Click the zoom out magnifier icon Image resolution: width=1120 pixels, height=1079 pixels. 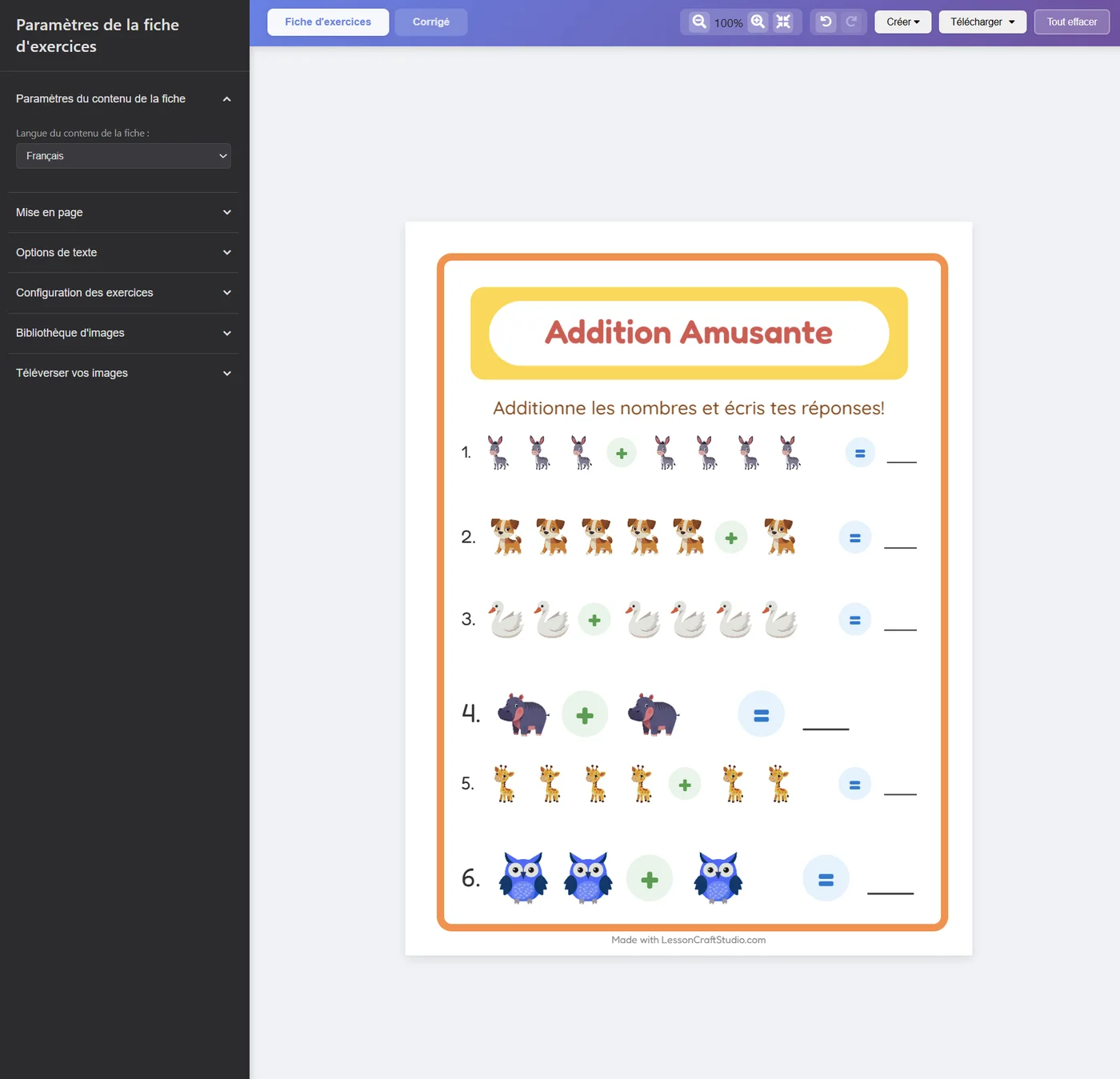click(699, 22)
